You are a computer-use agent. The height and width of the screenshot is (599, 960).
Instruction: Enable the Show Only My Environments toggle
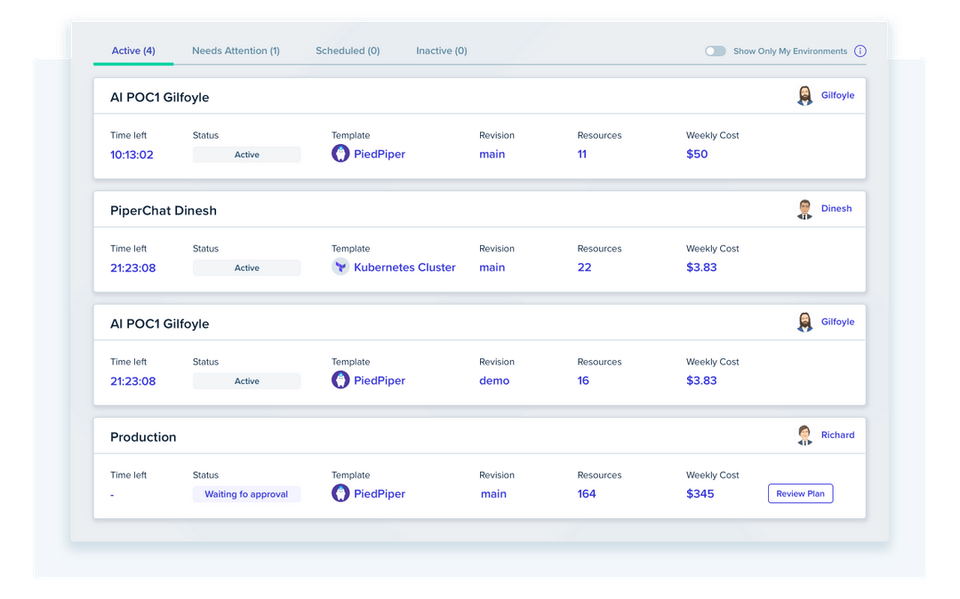click(715, 49)
